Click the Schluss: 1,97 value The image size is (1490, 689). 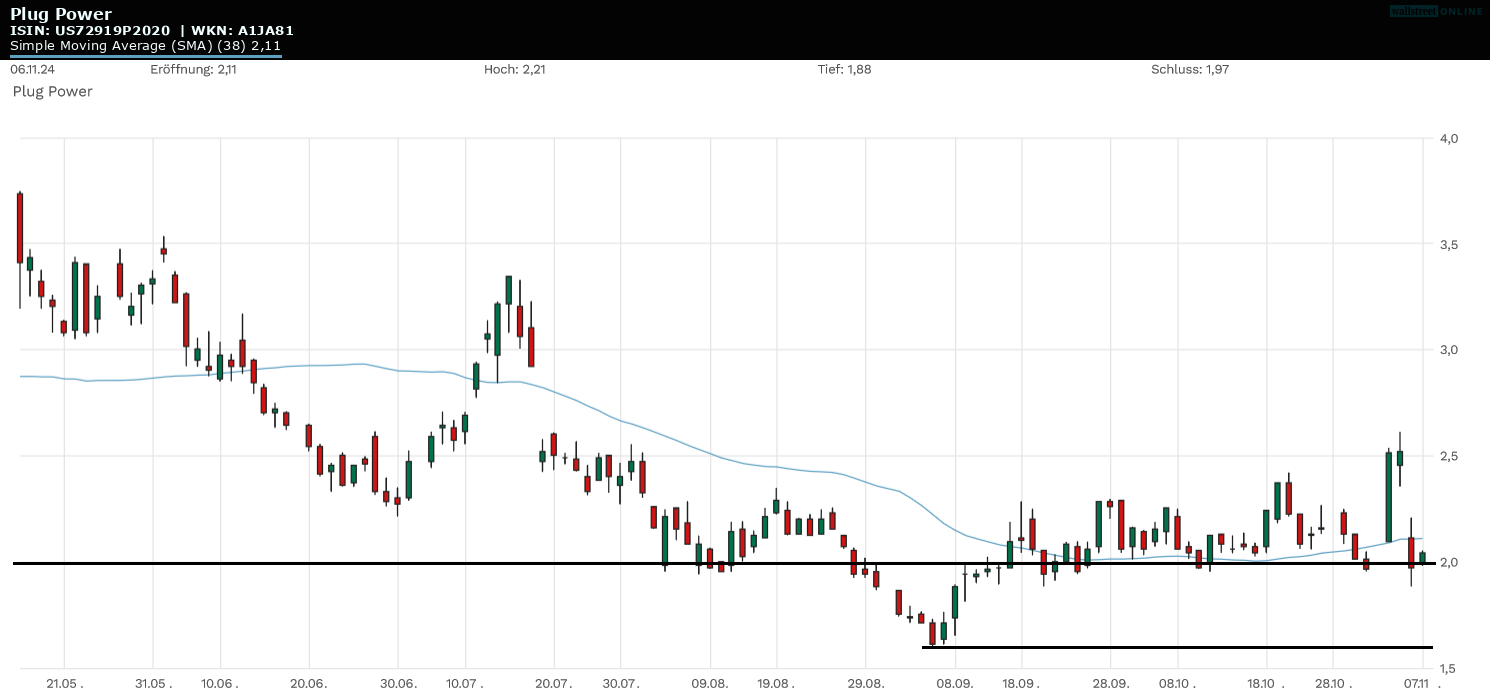(x=1190, y=70)
